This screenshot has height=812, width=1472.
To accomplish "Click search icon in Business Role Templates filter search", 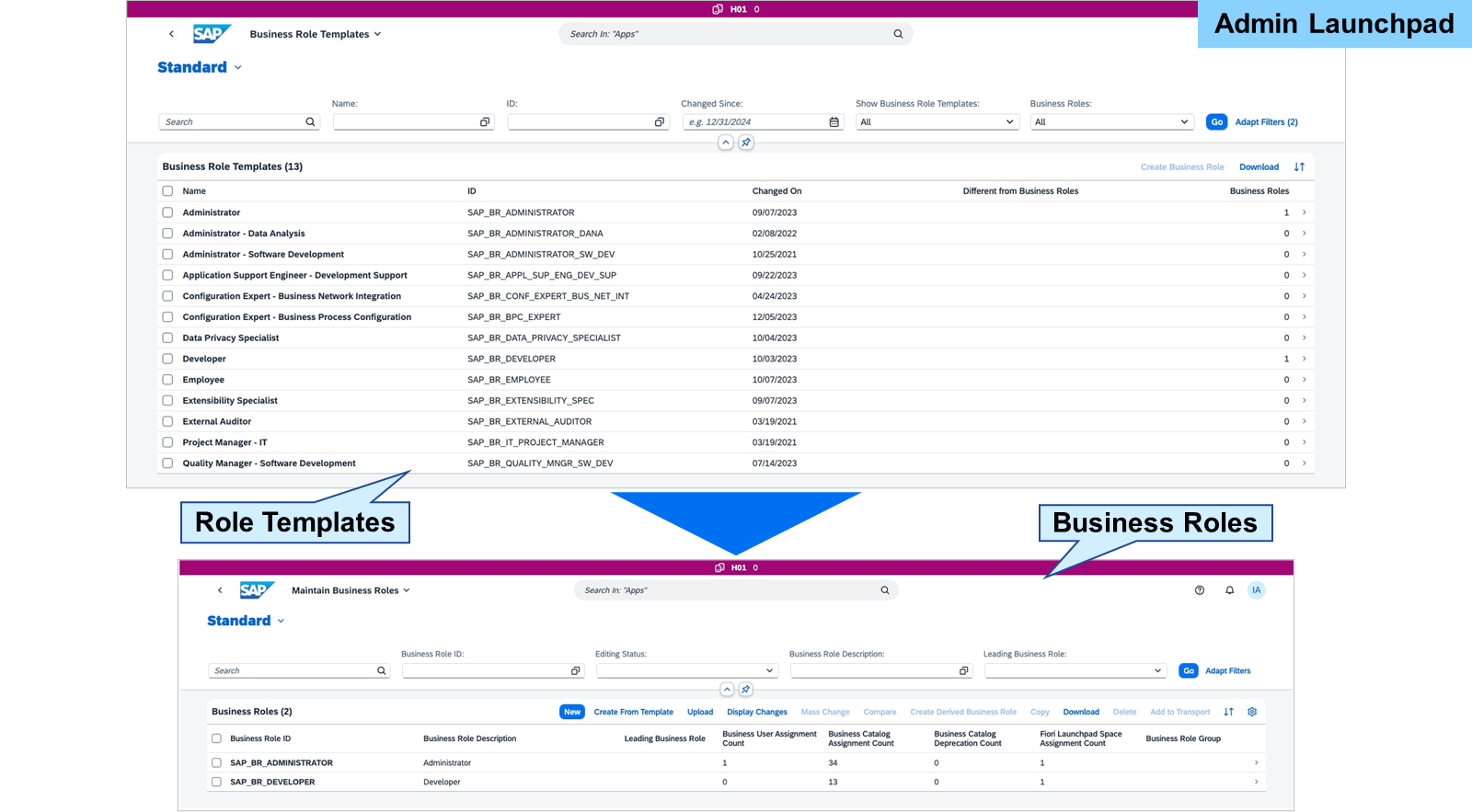I will pyautogui.click(x=310, y=122).
